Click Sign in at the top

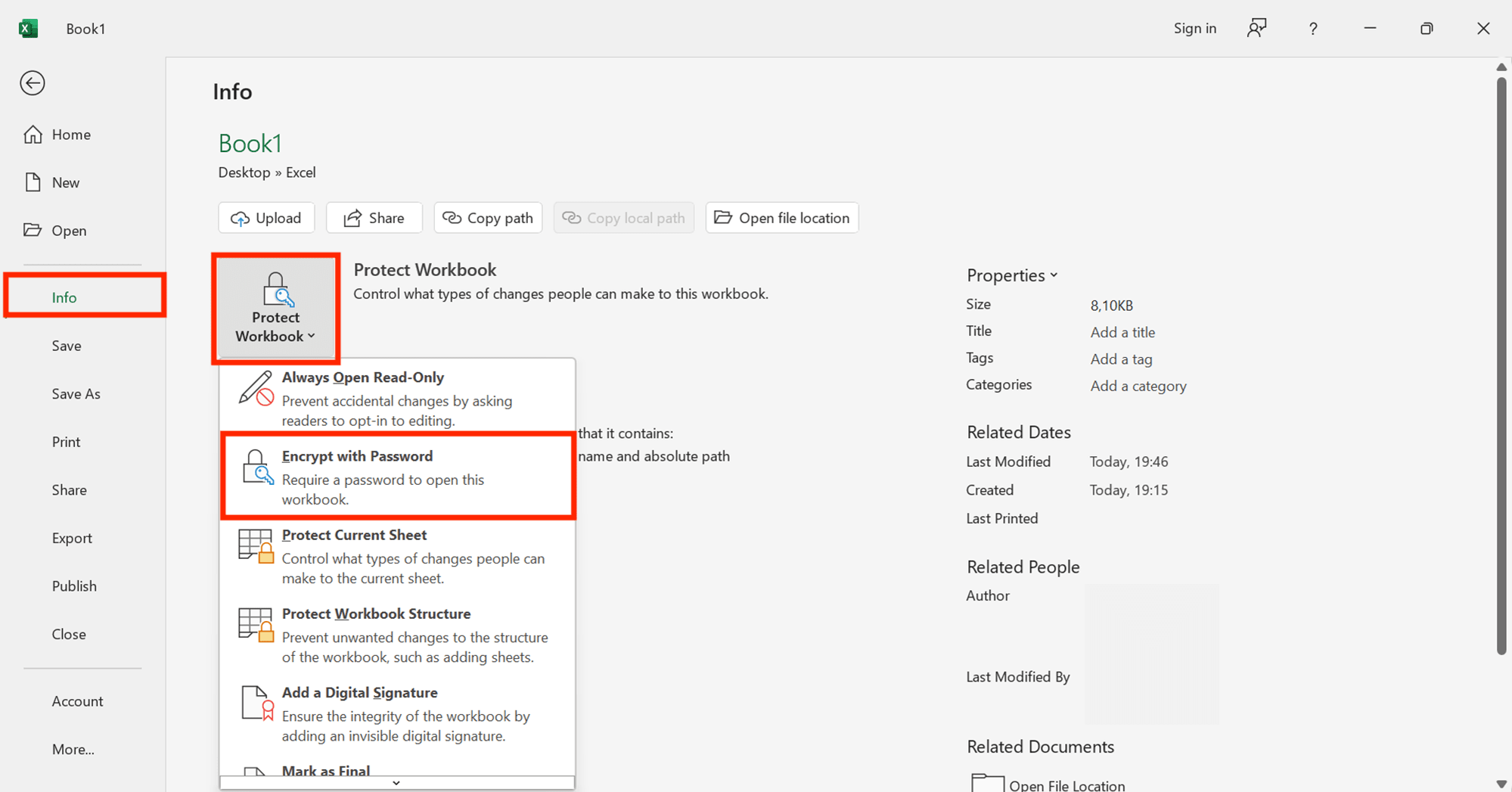tap(1194, 28)
